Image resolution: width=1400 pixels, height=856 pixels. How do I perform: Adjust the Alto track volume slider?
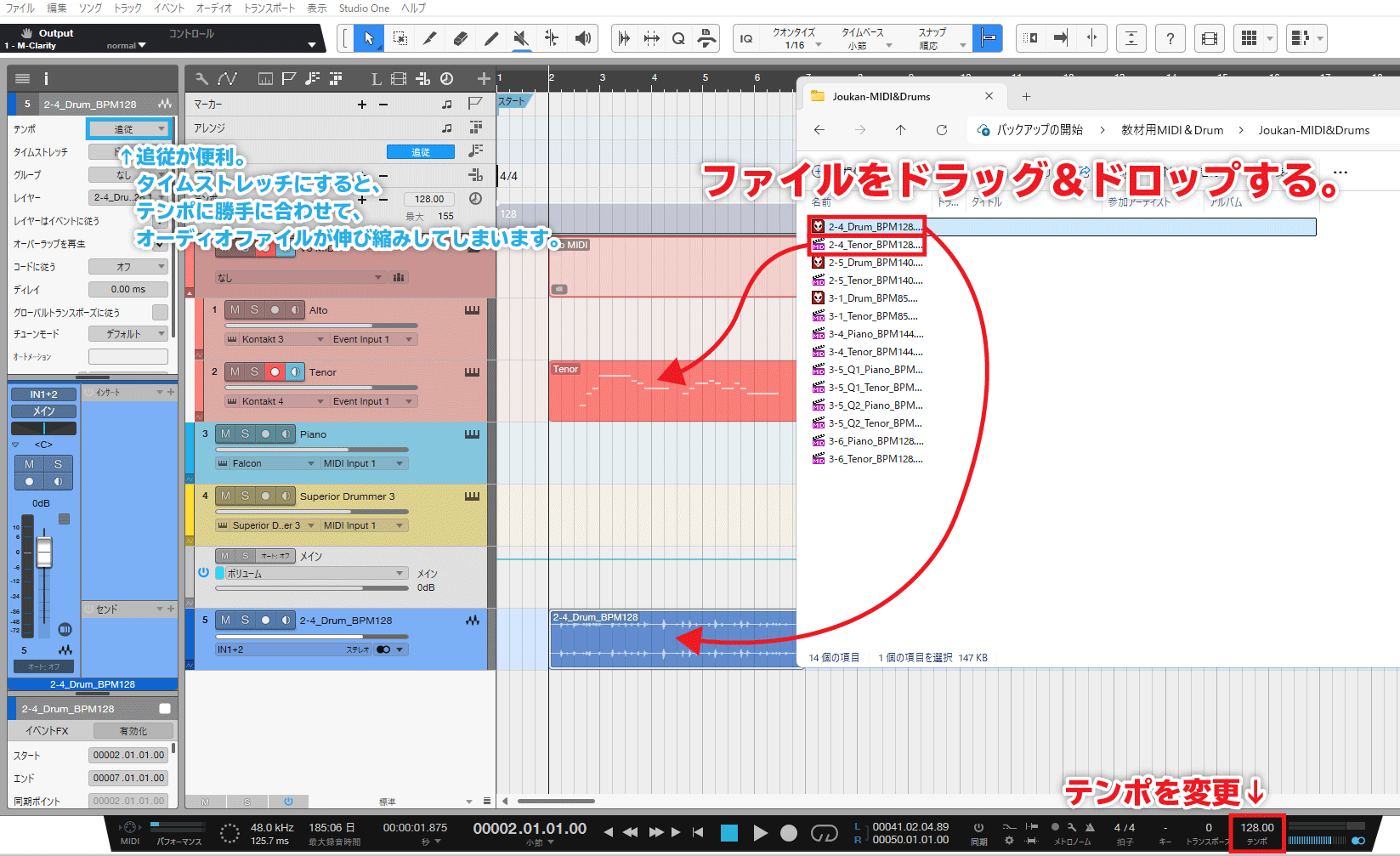(x=320, y=326)
